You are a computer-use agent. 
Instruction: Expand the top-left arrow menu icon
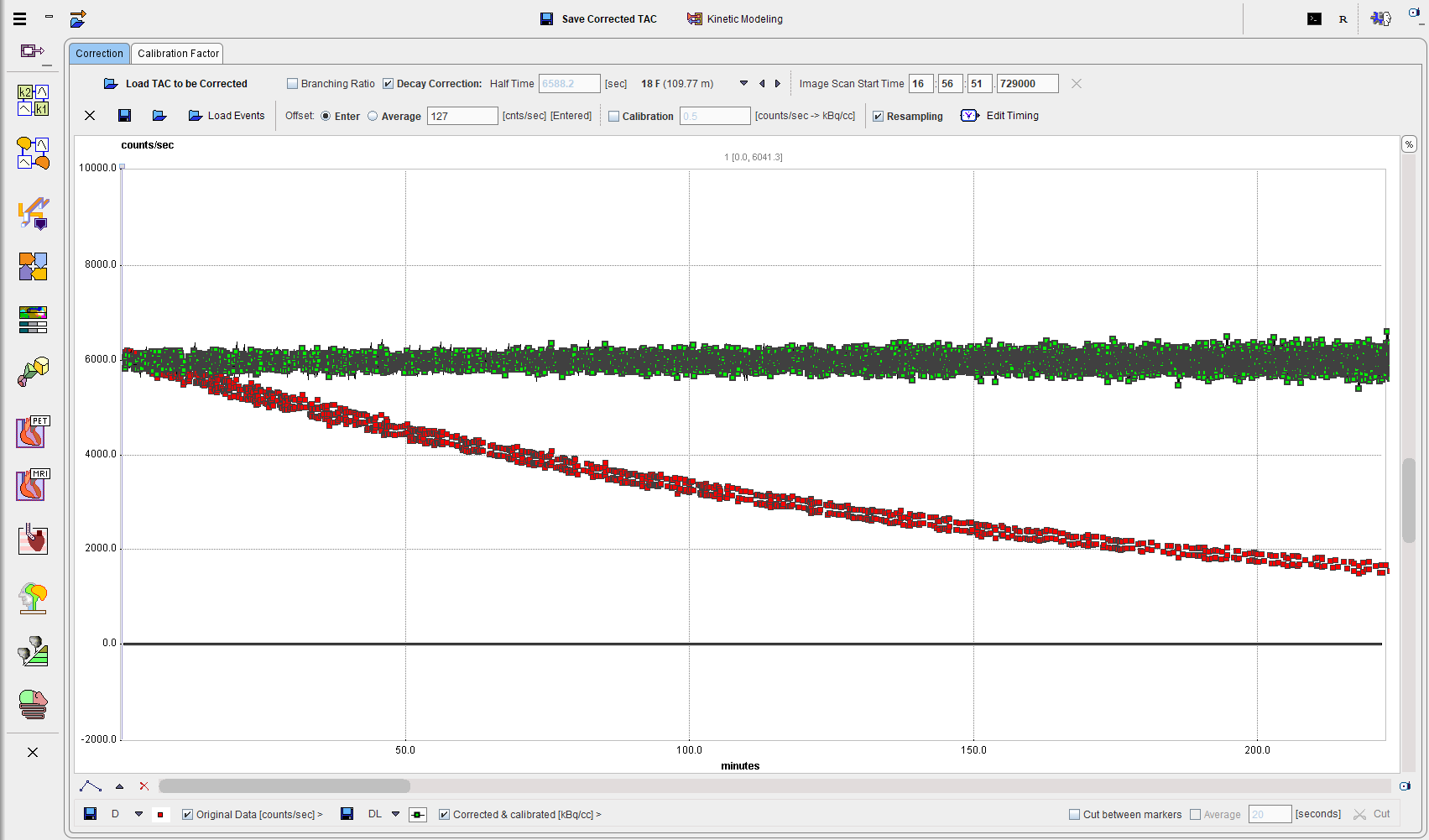click(78, 18)
